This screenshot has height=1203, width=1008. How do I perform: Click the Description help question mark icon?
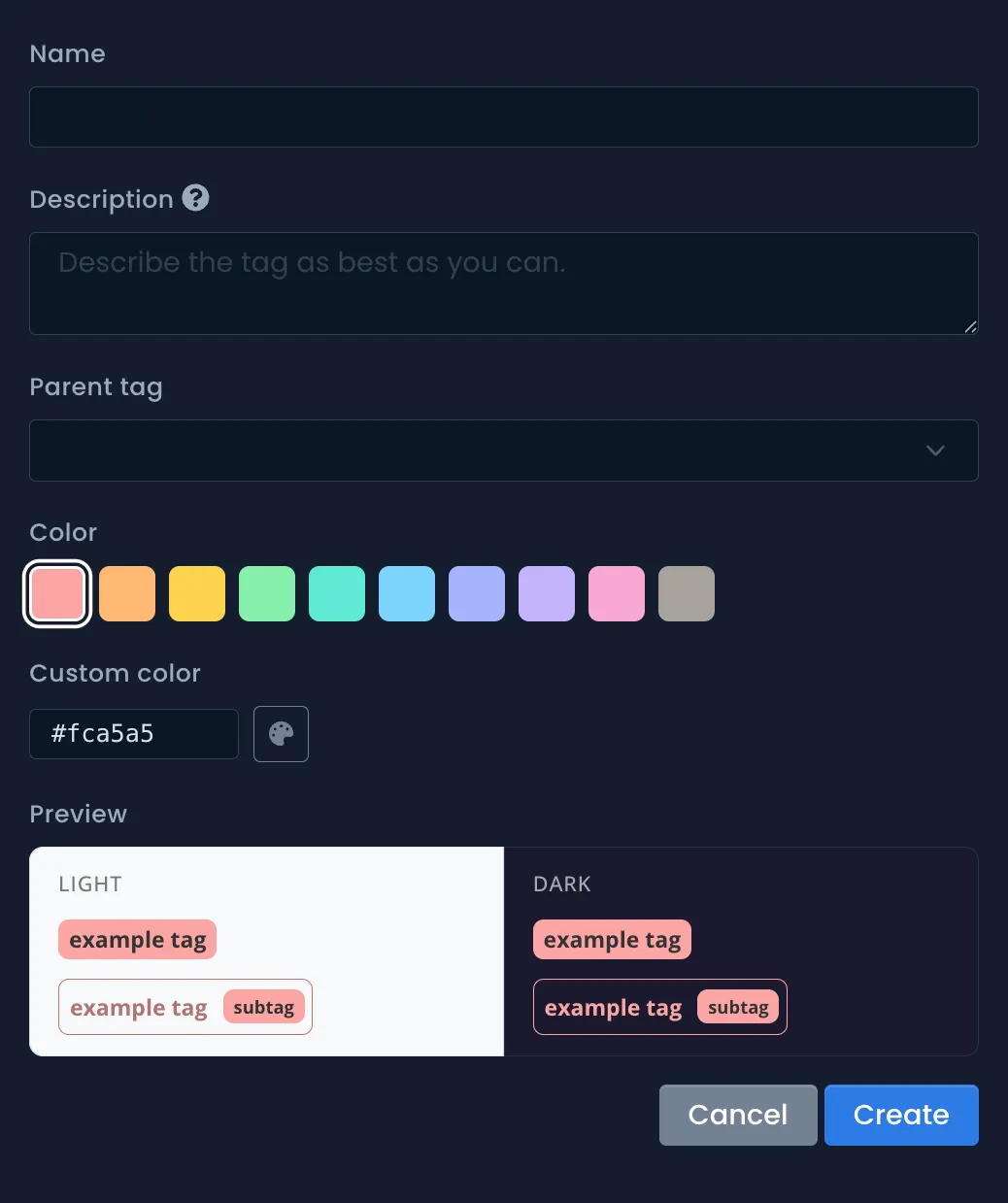point(196,198)
